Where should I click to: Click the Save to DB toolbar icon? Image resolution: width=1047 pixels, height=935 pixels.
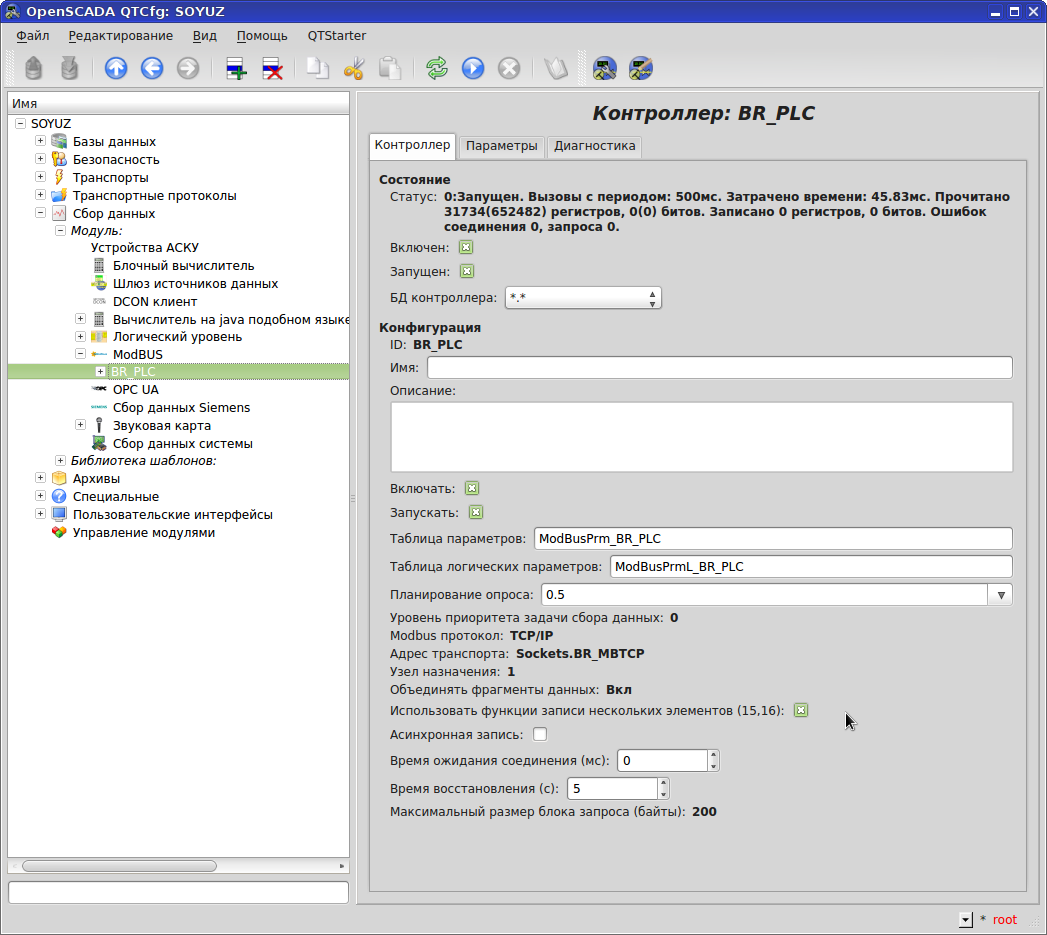(68, 68)
